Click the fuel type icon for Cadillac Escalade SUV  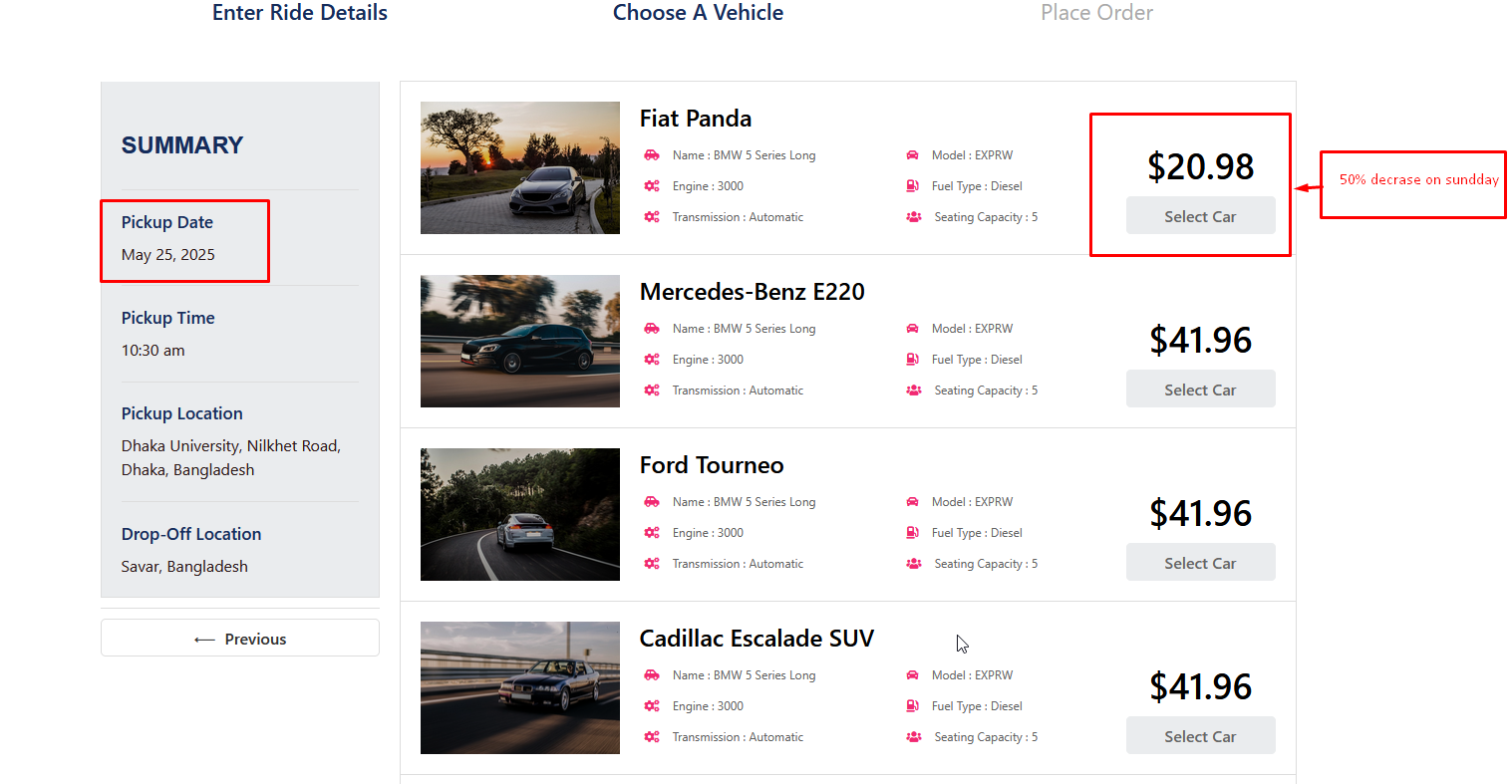(912, 706)
